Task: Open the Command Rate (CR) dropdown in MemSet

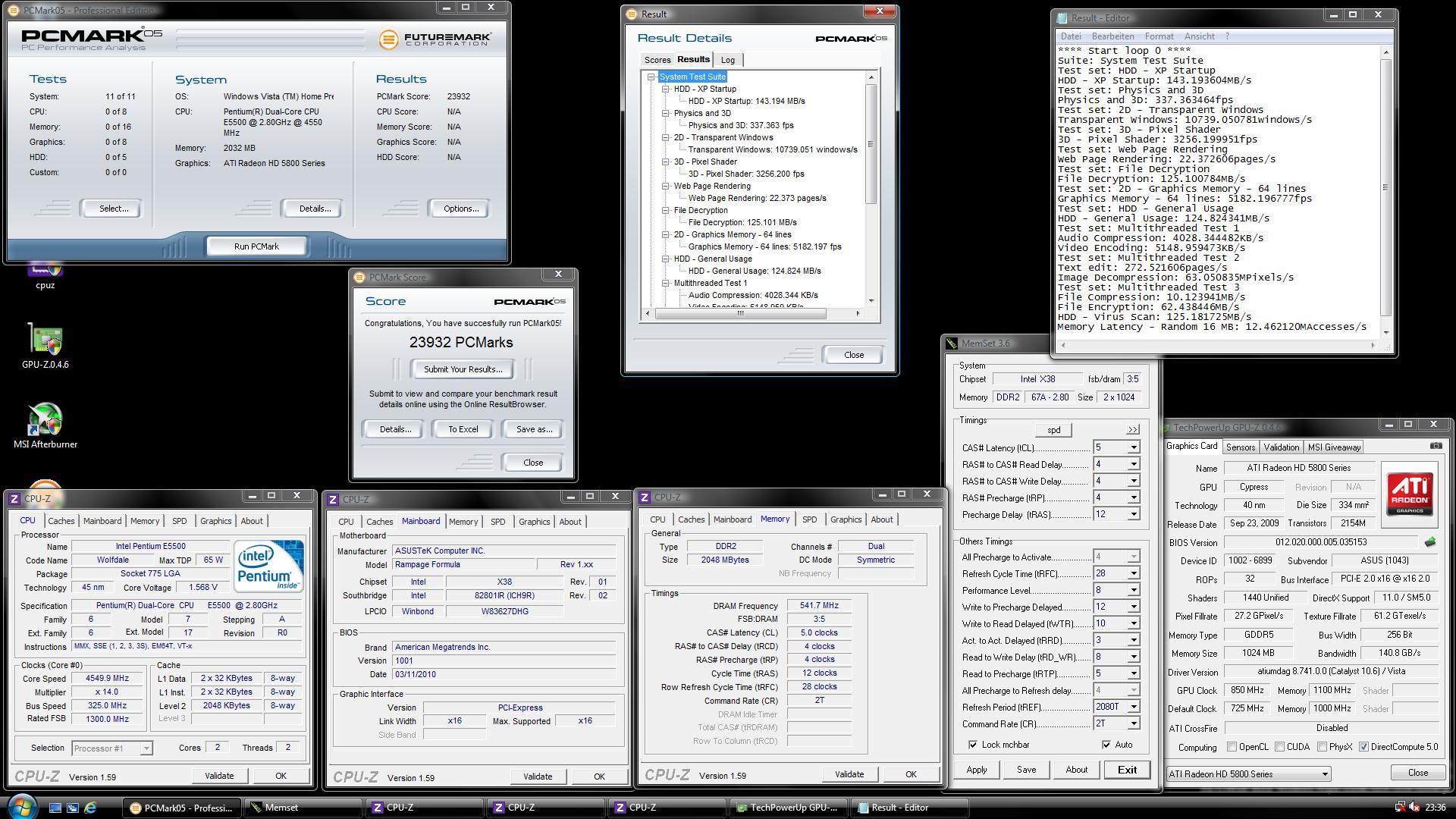Action: pos(1134,723)
